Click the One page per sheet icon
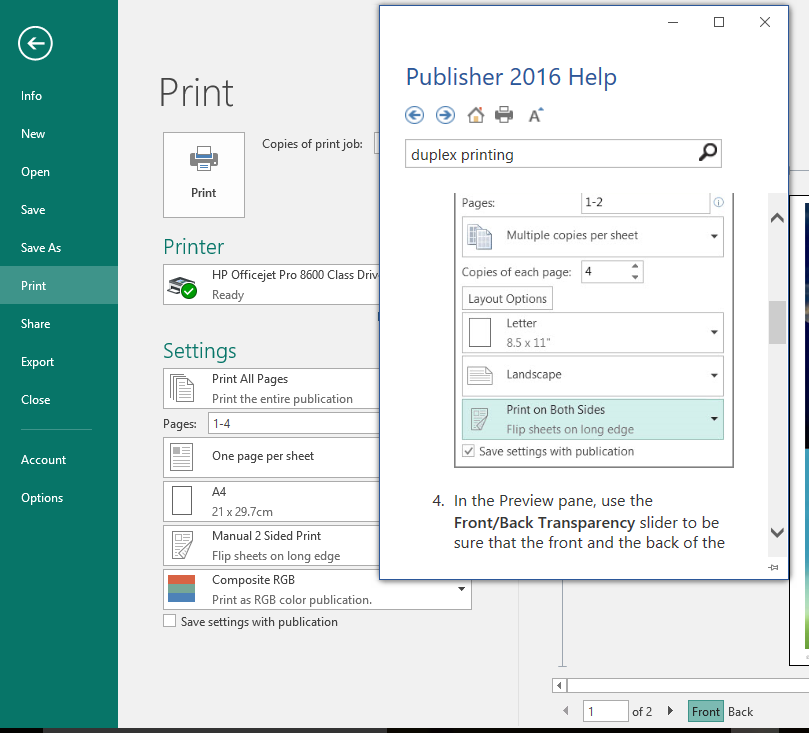 click(x=182, y=457)
